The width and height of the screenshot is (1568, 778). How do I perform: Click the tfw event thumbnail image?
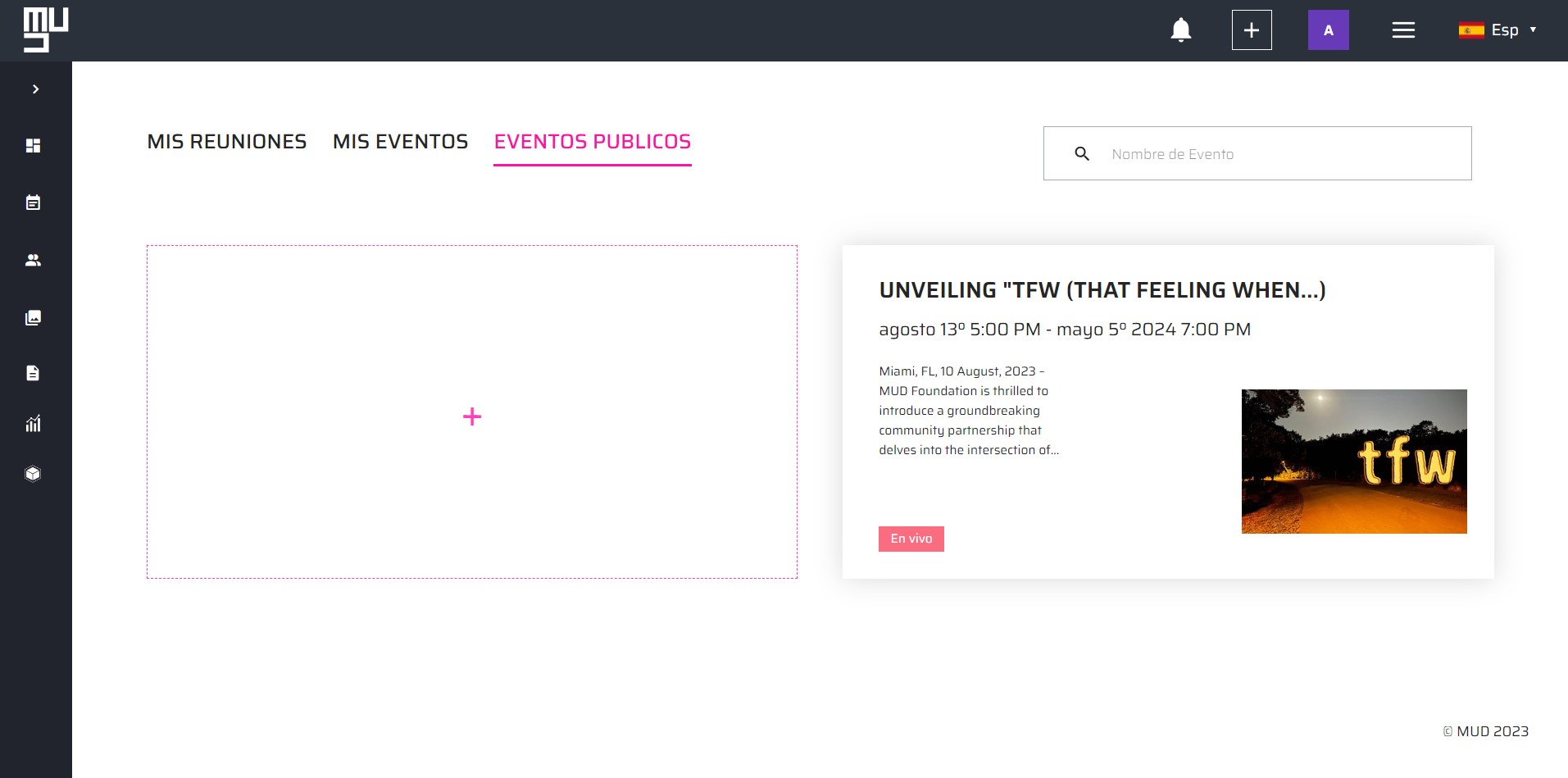point(1354,462)
